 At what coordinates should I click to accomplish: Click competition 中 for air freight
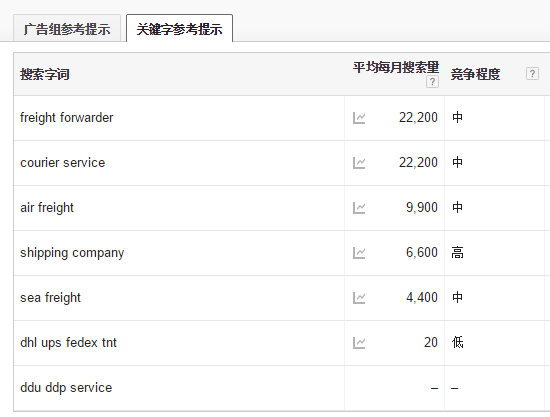tap(457, 207)
